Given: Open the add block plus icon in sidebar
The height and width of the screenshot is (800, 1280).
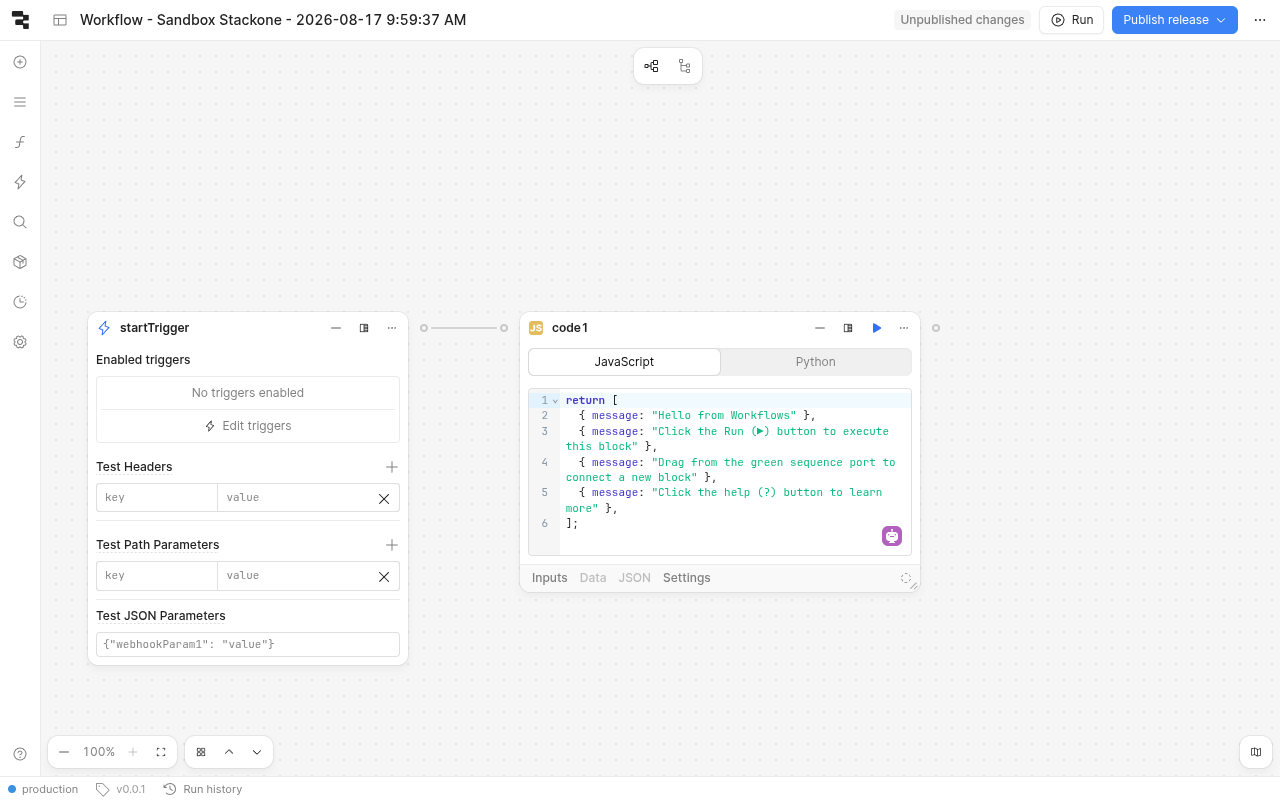Looking at the screenshot, I should [x=20, y=62].
